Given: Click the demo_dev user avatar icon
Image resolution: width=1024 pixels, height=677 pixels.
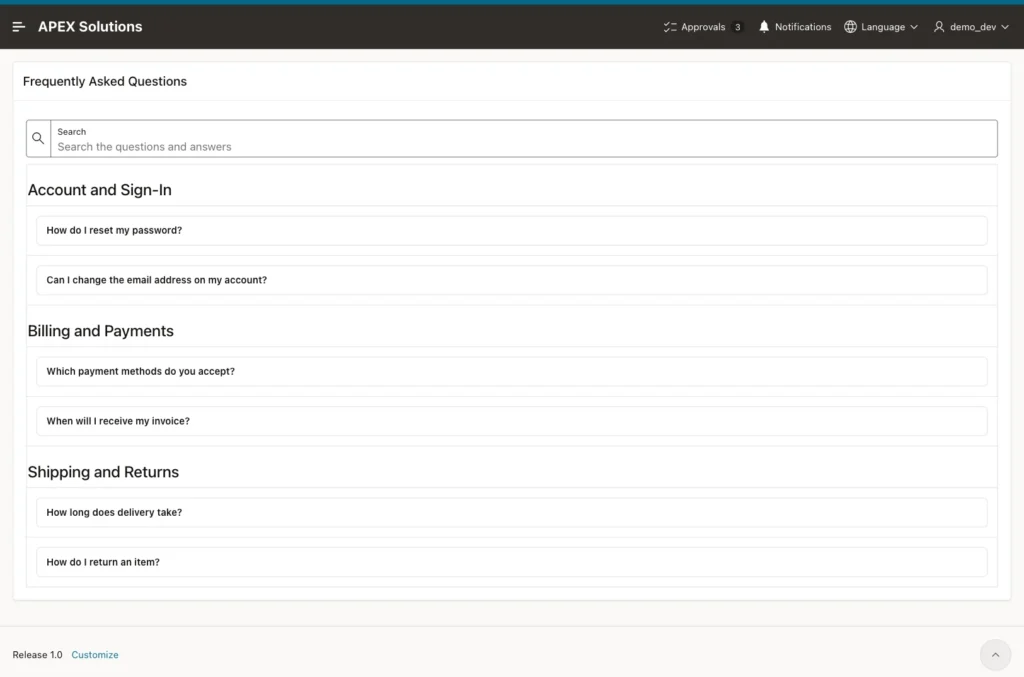Looking at the screenshot, I should click(938, 27).
